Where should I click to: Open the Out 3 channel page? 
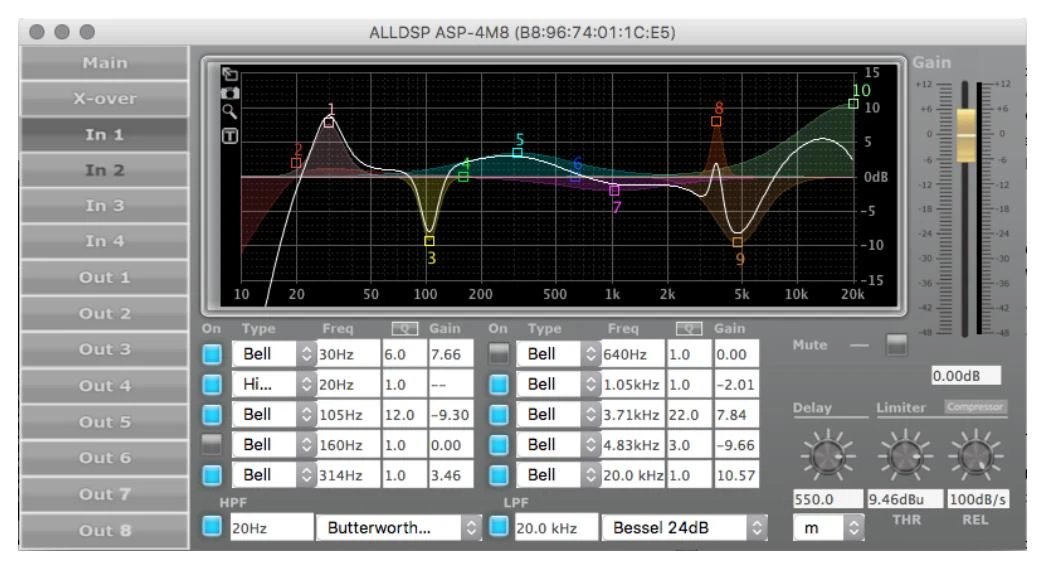tap(105, 350)
